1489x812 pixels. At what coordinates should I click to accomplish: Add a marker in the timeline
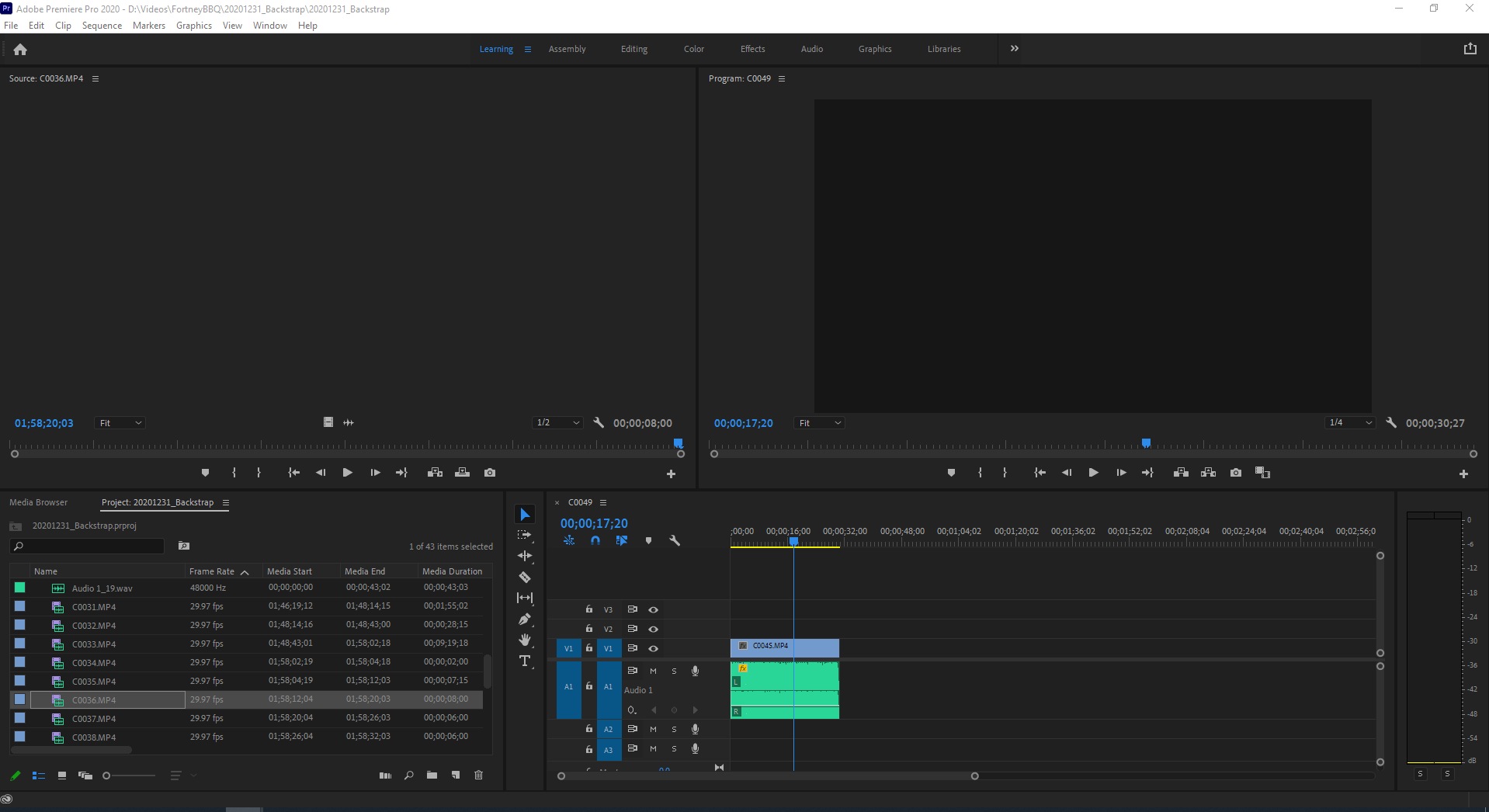(x=648, y=541)
